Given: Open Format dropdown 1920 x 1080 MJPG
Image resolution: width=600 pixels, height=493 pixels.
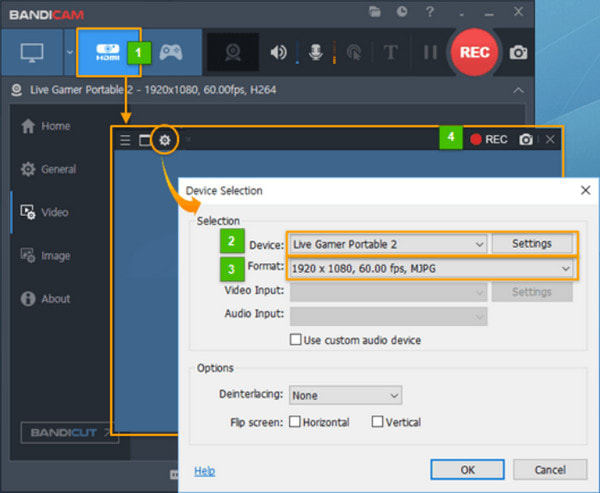Looking at the screenshot, I should 431,268.
